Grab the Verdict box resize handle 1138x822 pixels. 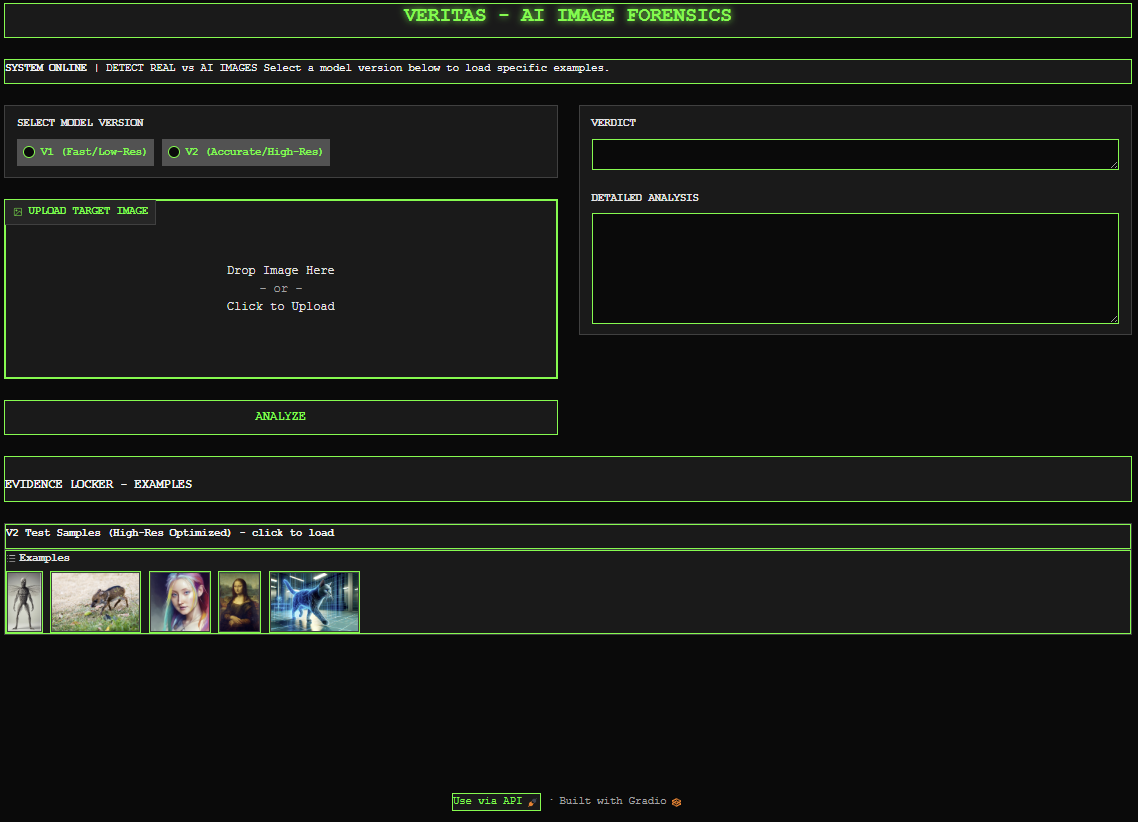(1113, 165)
